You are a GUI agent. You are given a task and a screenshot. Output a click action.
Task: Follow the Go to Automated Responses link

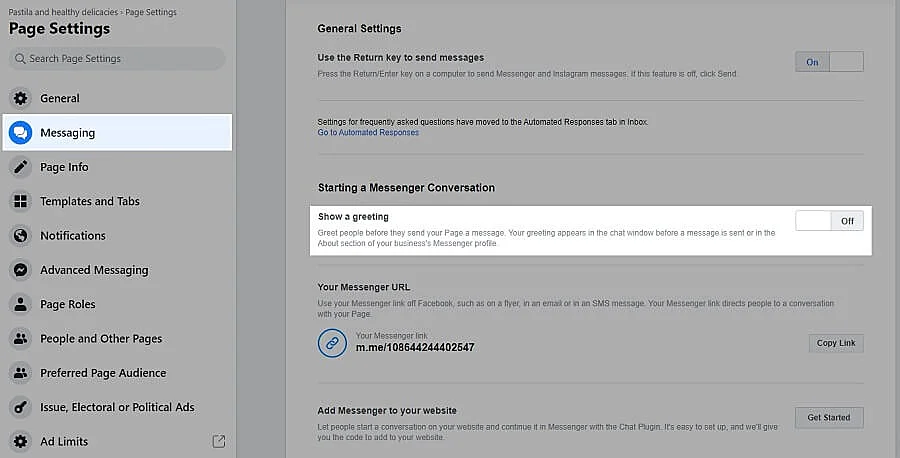[368, 132]
